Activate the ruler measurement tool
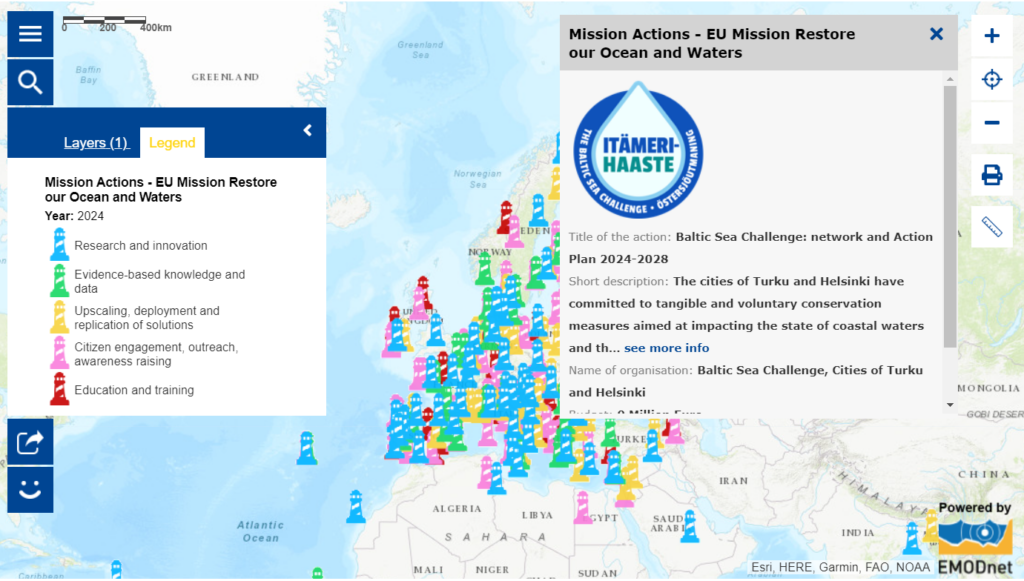Image resolution: width=1024 pixels, height=581 pixels. click(x=992, y=227)
